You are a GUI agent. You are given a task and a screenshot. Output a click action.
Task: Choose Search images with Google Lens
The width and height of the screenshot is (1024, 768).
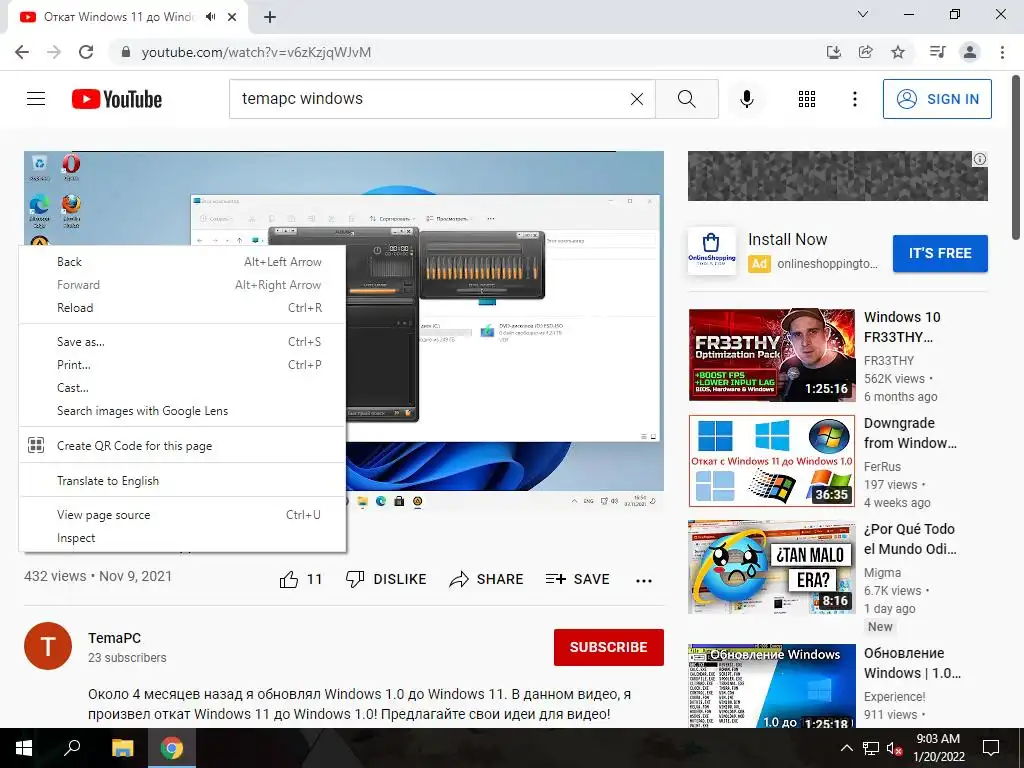182,411
